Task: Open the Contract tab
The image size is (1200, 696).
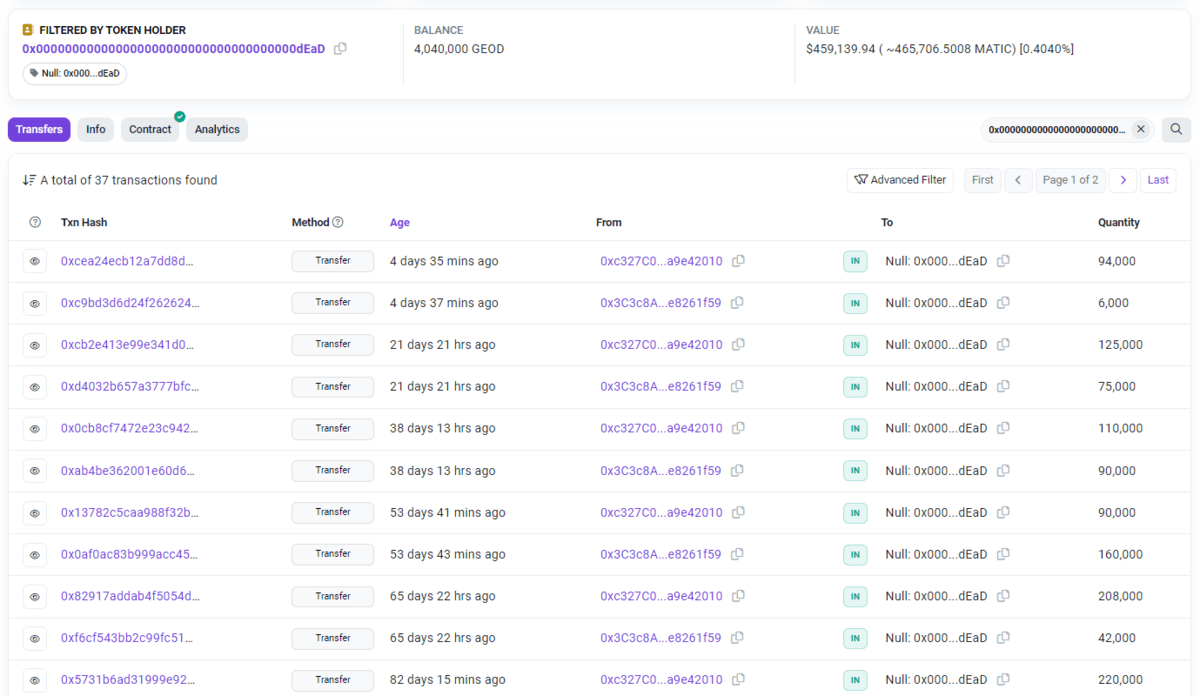Action: click(151, 129)
